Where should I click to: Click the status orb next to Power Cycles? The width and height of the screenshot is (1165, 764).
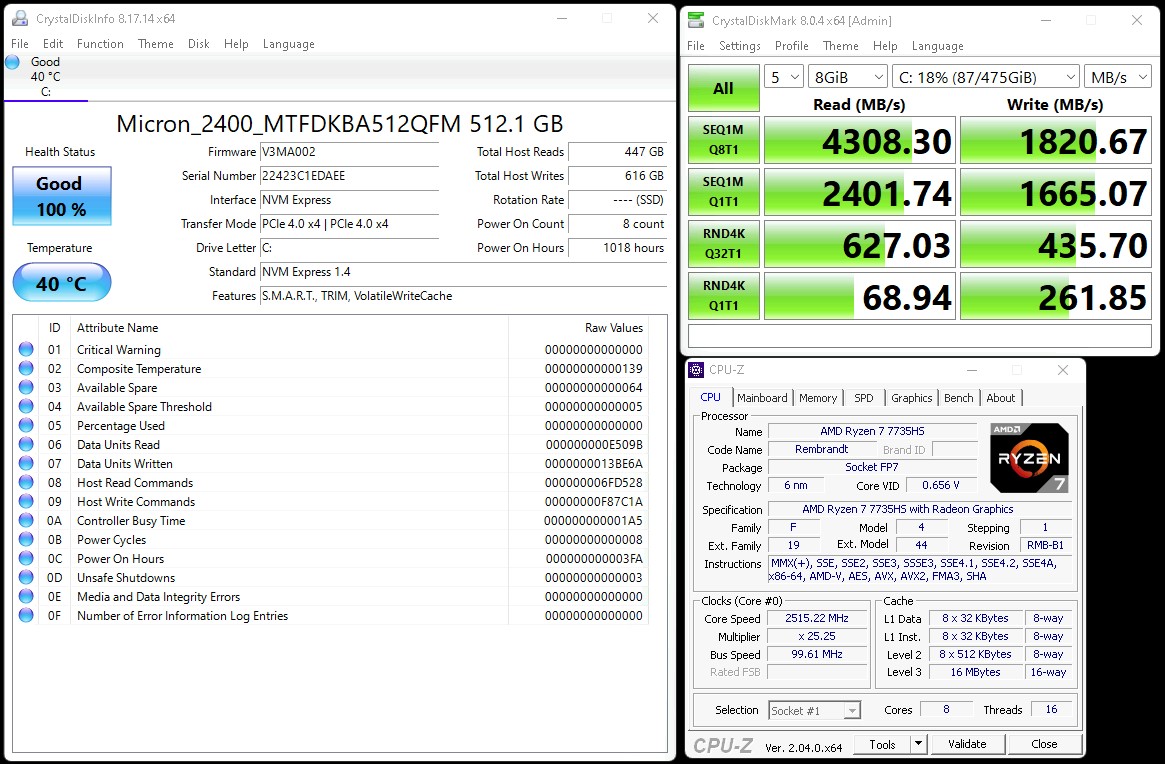pos(26,540)
